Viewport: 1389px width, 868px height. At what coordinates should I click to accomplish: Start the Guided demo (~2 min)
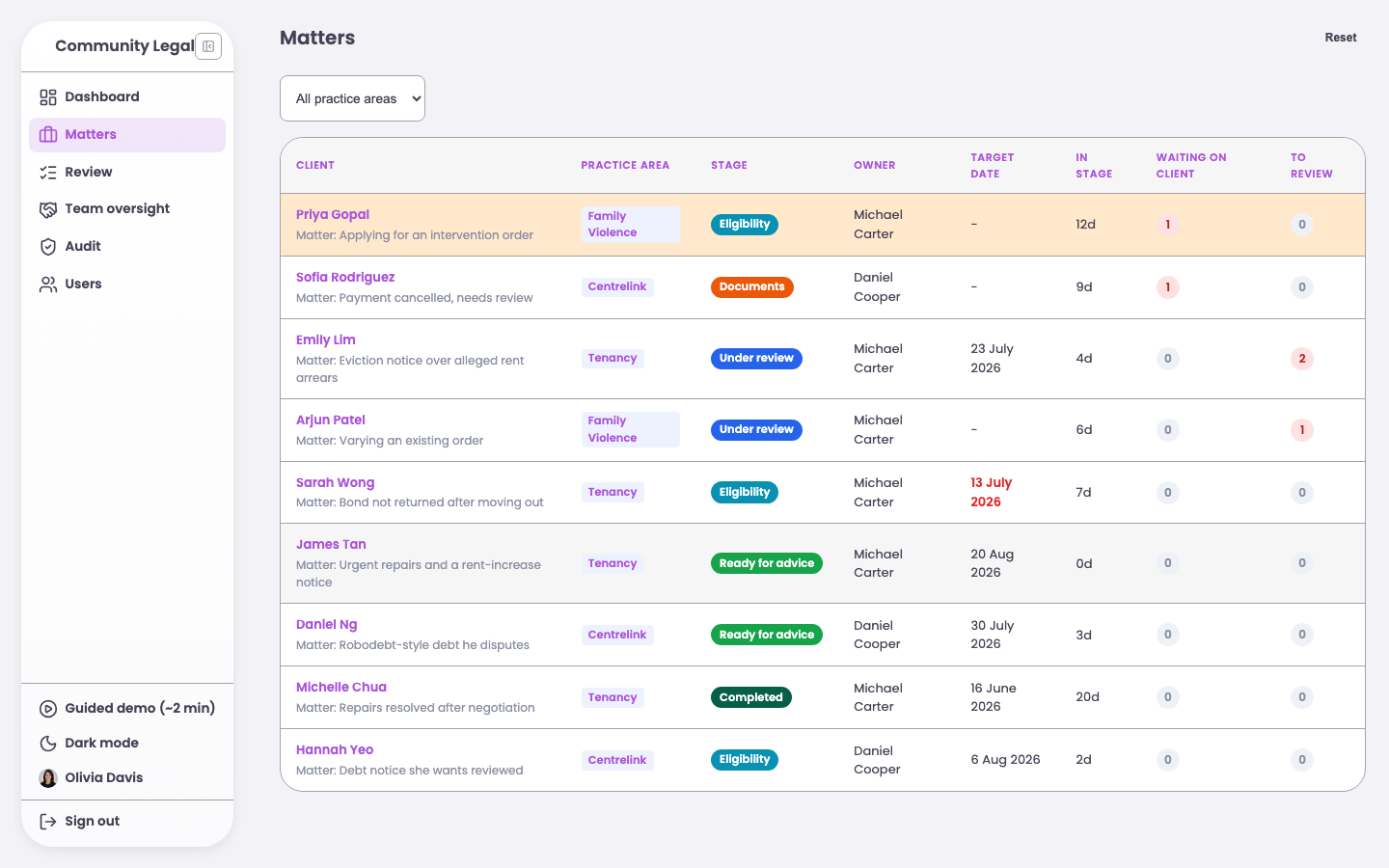tap(127, 709)
